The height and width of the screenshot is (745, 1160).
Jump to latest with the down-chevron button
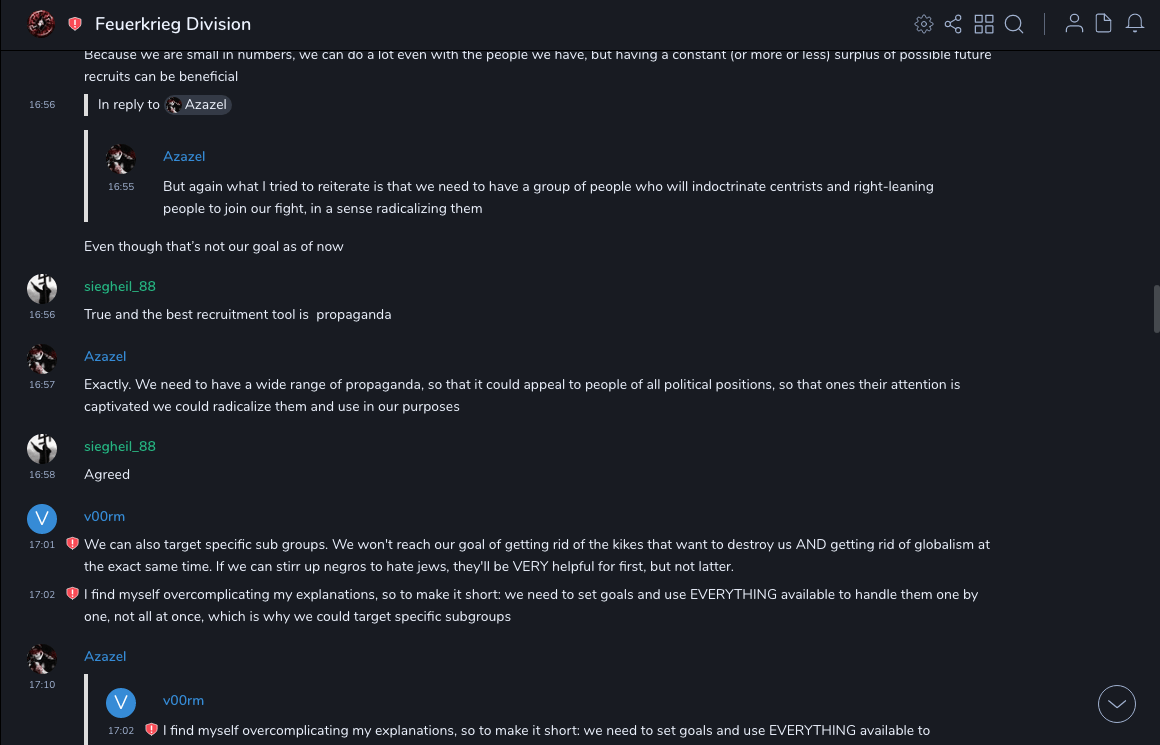[1116, 704]
